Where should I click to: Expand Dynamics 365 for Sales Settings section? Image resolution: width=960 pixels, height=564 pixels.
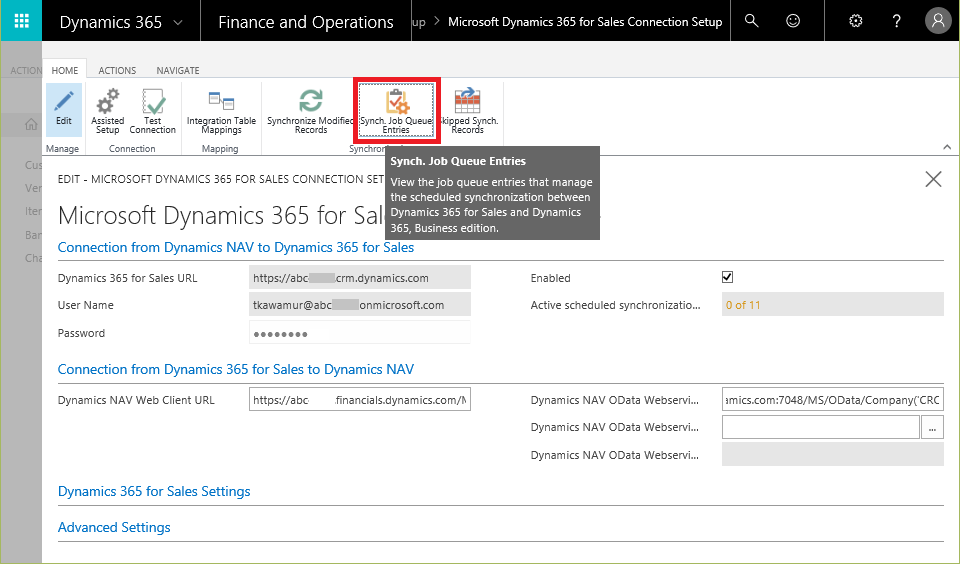(x=154, y=491)
